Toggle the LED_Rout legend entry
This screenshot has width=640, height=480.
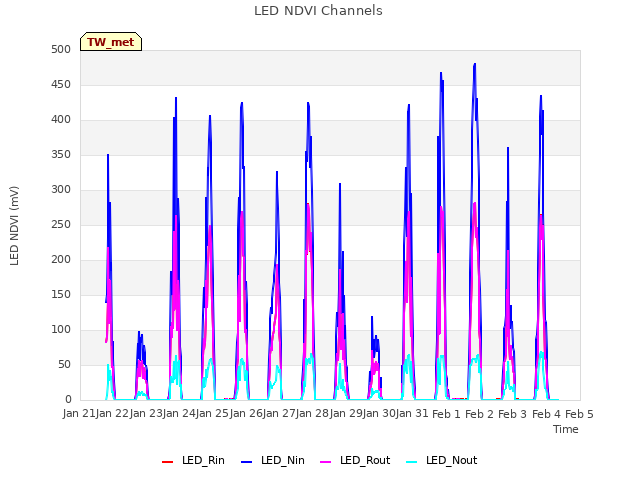coord(355,460)
